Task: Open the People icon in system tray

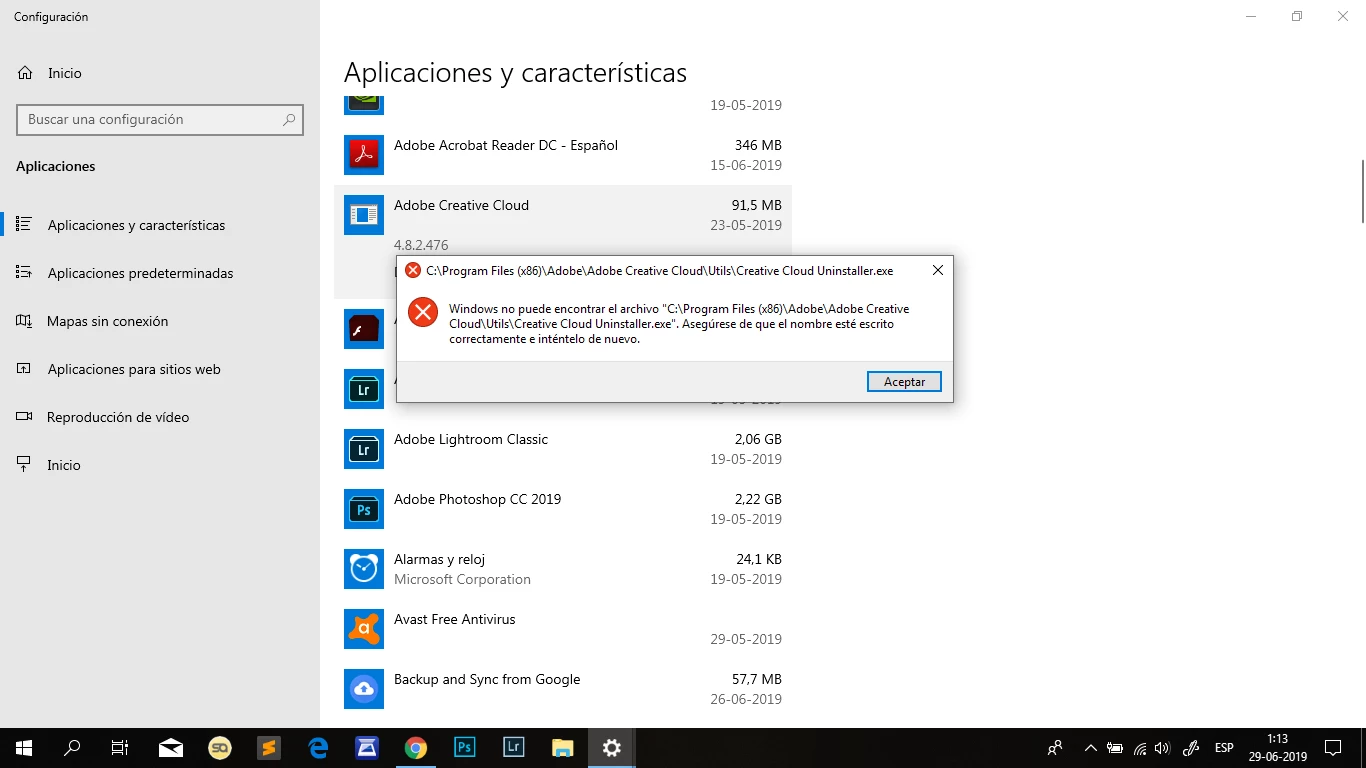Action: (x=1055, y=748)
